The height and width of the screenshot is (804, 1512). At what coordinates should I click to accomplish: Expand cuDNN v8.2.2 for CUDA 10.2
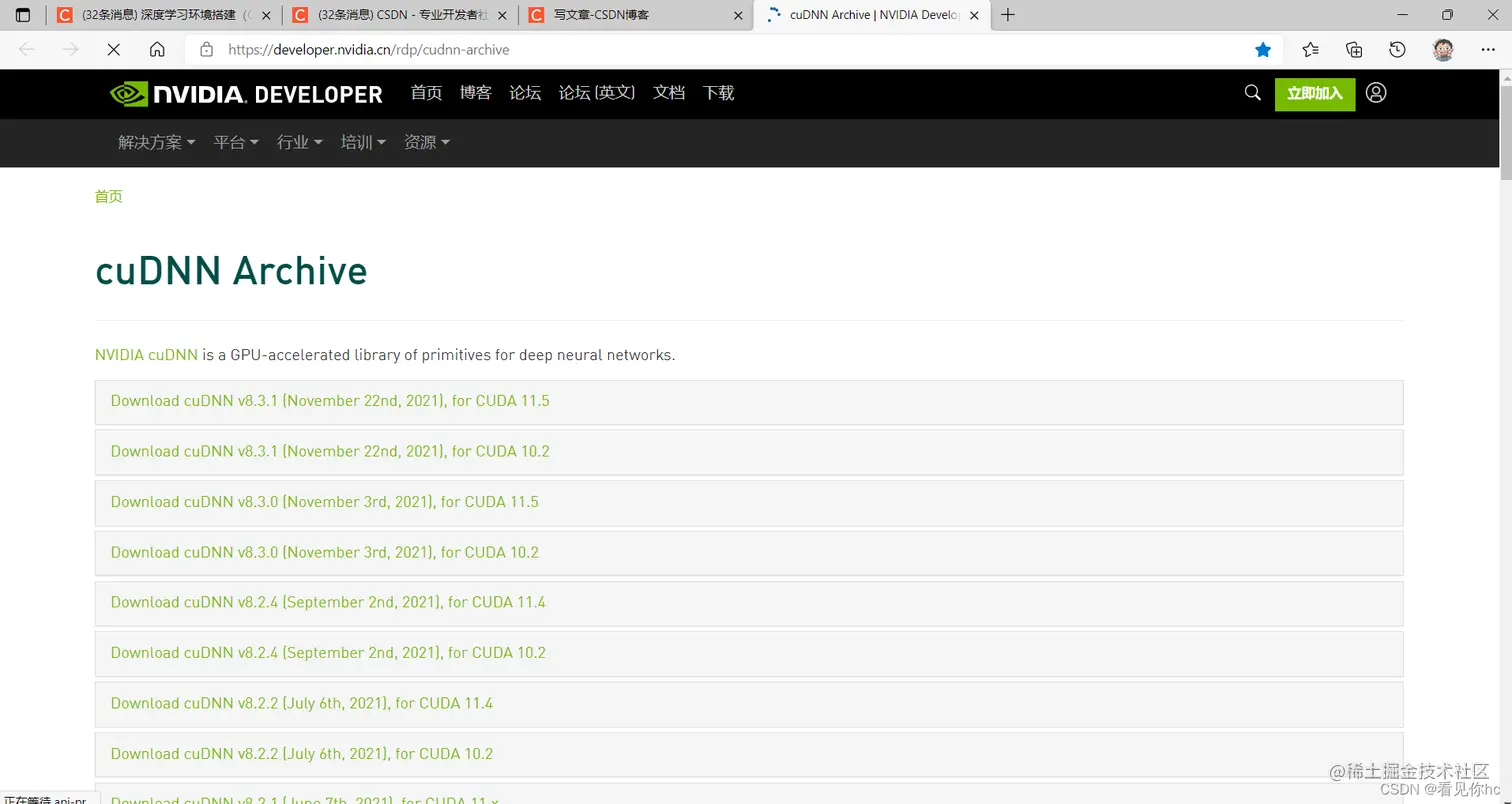749,755
